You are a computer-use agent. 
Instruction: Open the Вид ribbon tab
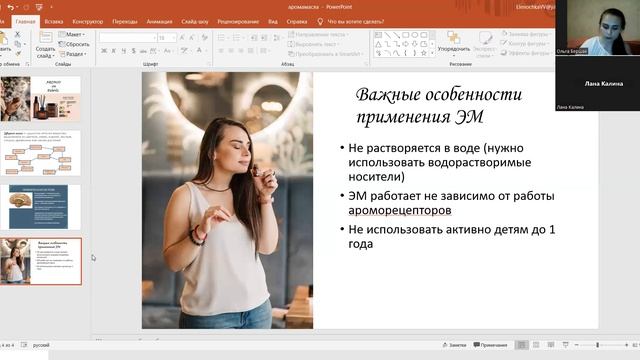(273, 22)
